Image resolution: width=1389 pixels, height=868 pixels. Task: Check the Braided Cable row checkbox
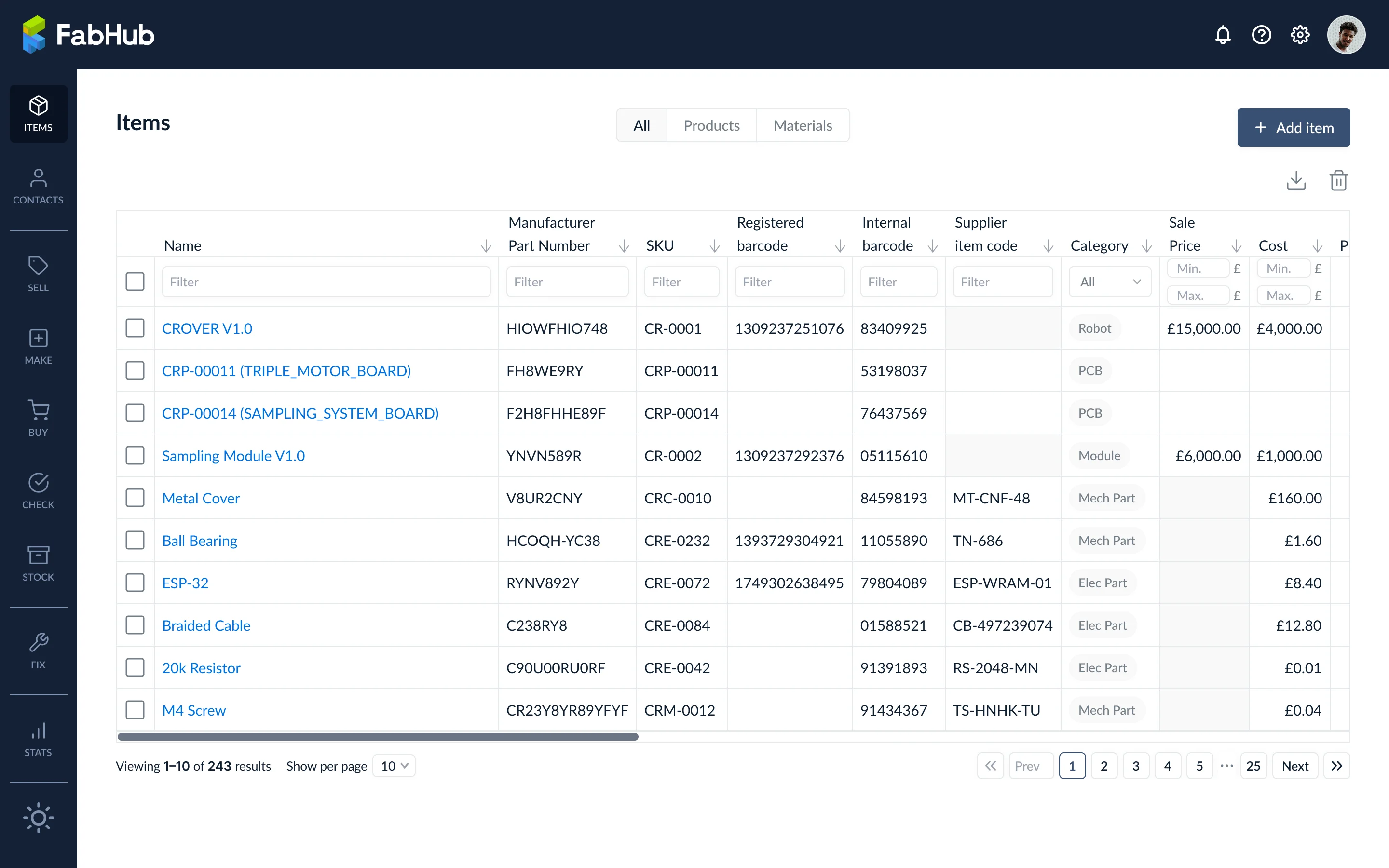click(x=135, y=625)
